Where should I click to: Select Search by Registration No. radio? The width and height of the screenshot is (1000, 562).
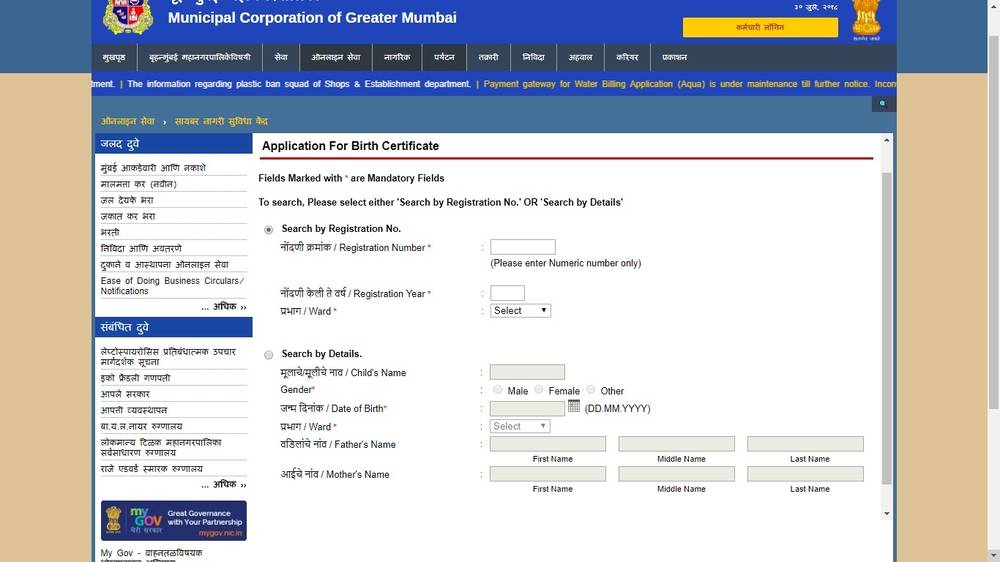tap(268, 230)
